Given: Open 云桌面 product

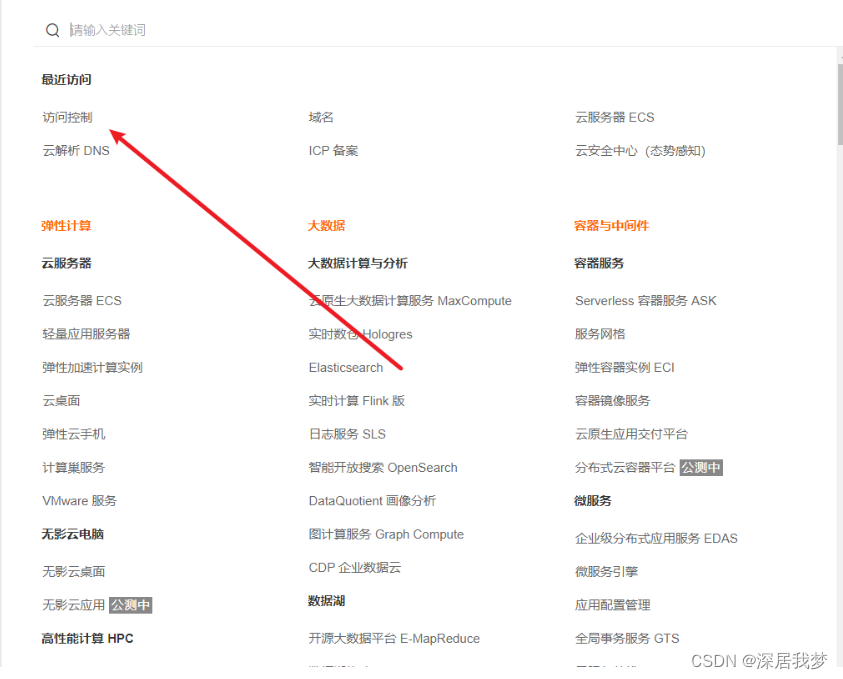Looking at the screenshot, I should [61, 401].
